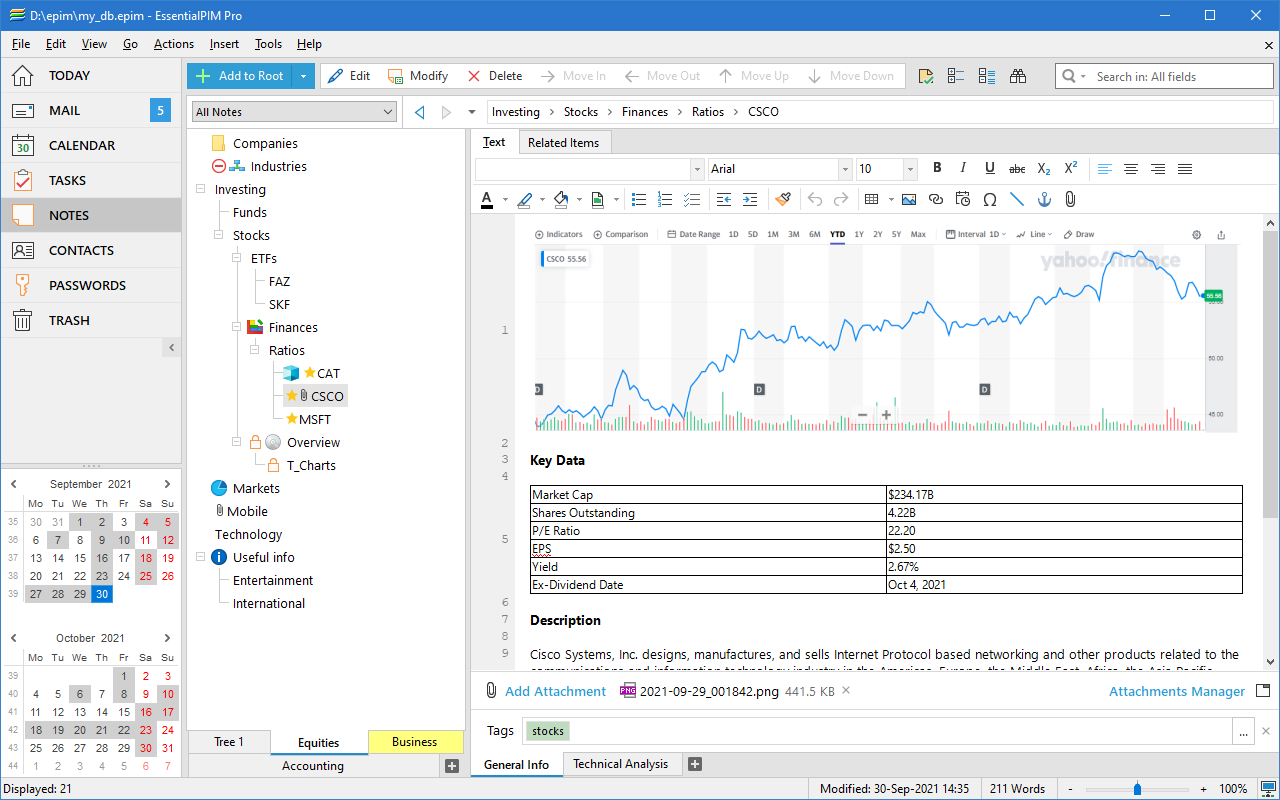Toggle bold formatting
Image resolution: width=1280 pixels, height=800 pixels.
[x=937, y=169]
